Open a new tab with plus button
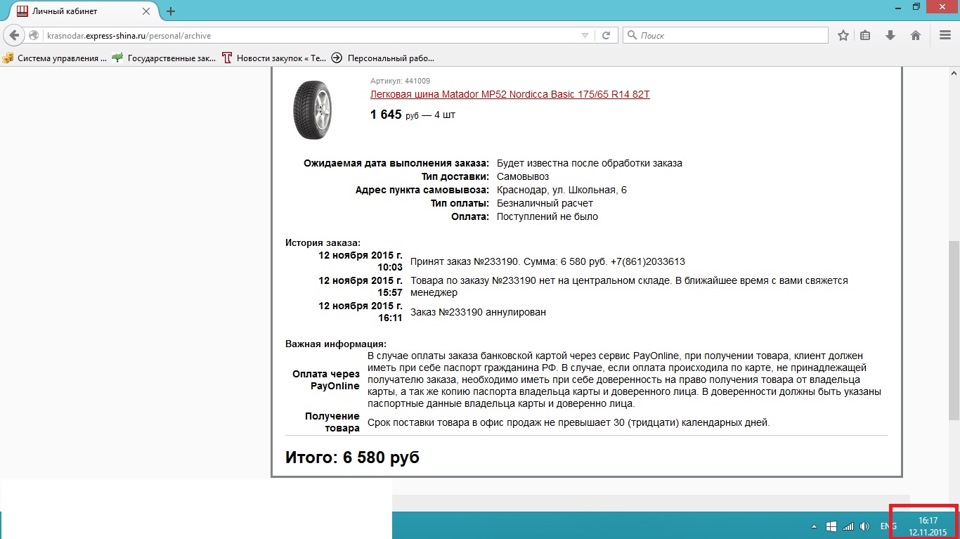This screenshot has height=539, width=960. (x=170, y=11)
